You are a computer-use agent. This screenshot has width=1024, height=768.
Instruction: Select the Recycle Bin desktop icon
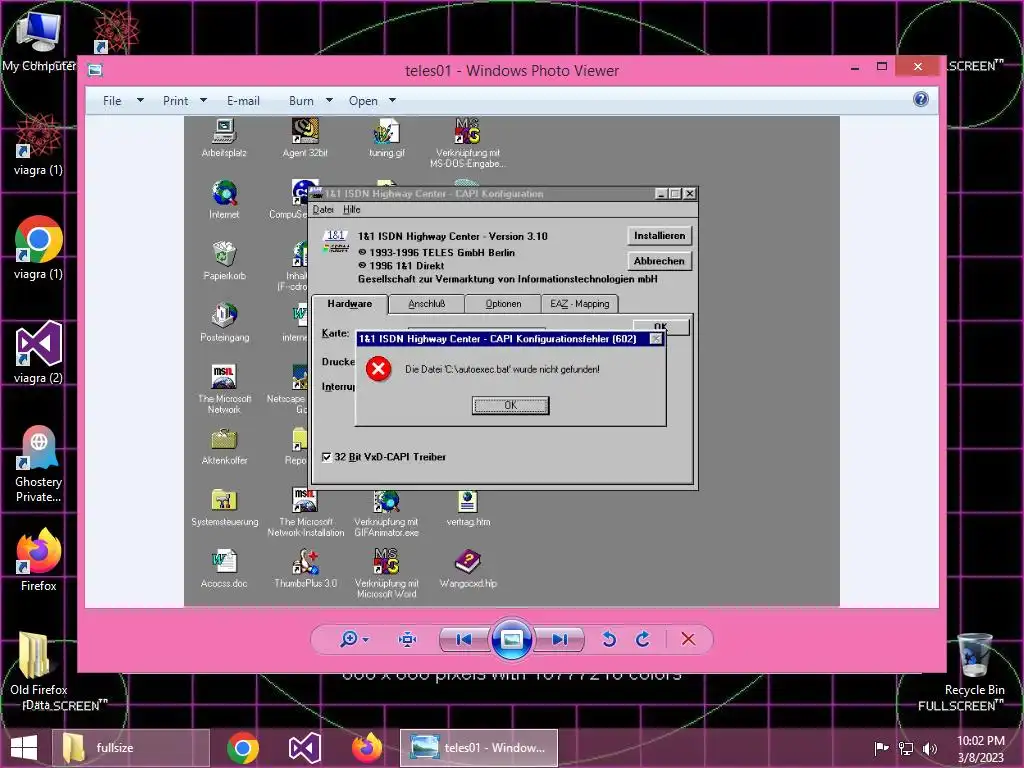pyautogui.click(x=974, y=665)
